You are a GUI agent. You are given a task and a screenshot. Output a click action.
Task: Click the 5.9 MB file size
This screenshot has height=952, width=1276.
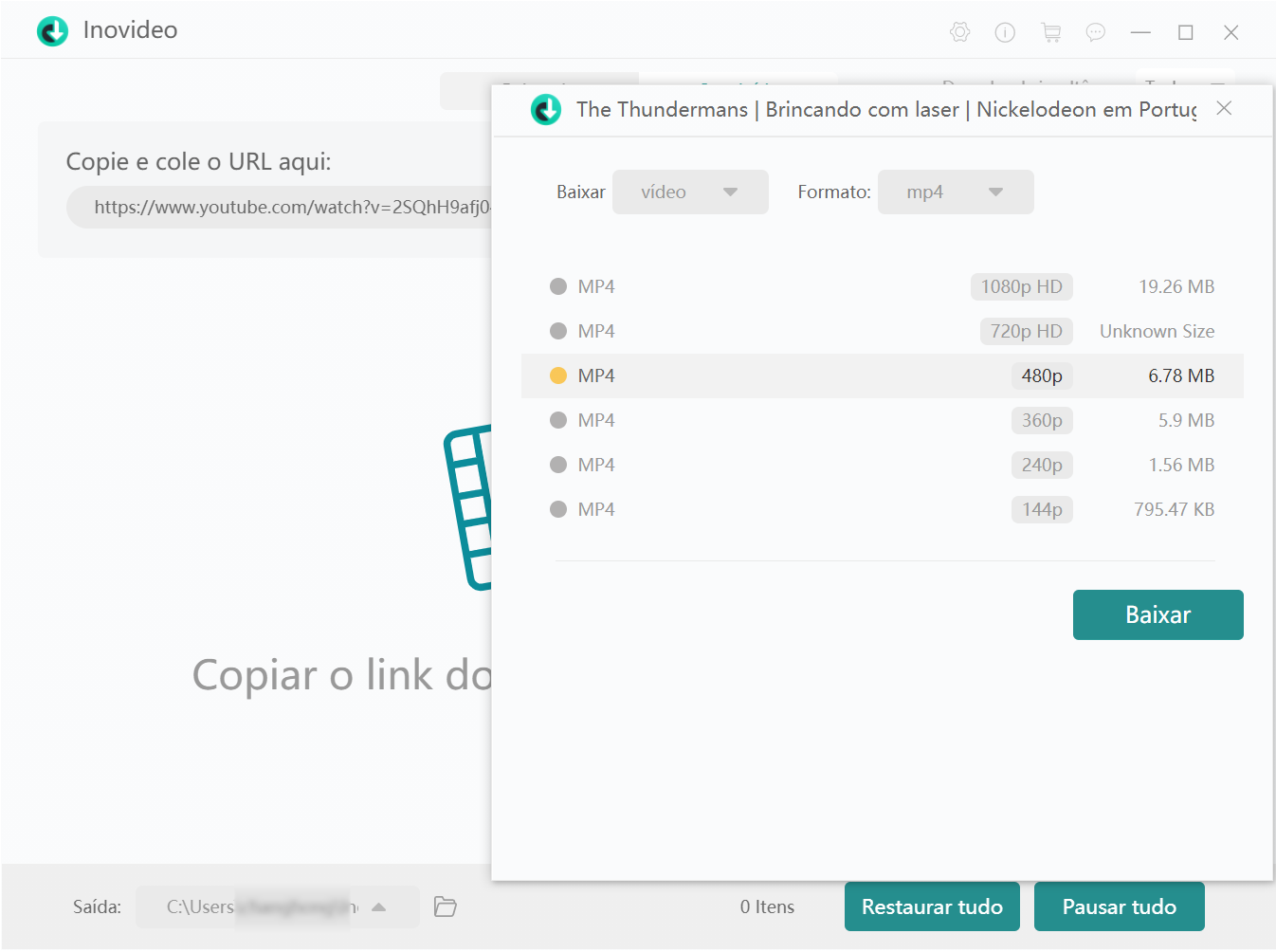(x=1186, y=420)
